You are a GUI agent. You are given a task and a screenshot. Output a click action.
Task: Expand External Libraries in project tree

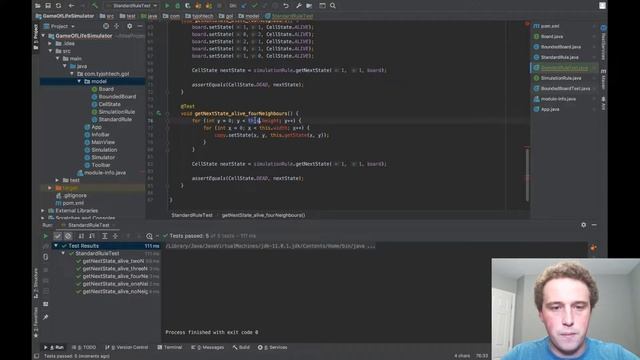(x=43, y=211)
